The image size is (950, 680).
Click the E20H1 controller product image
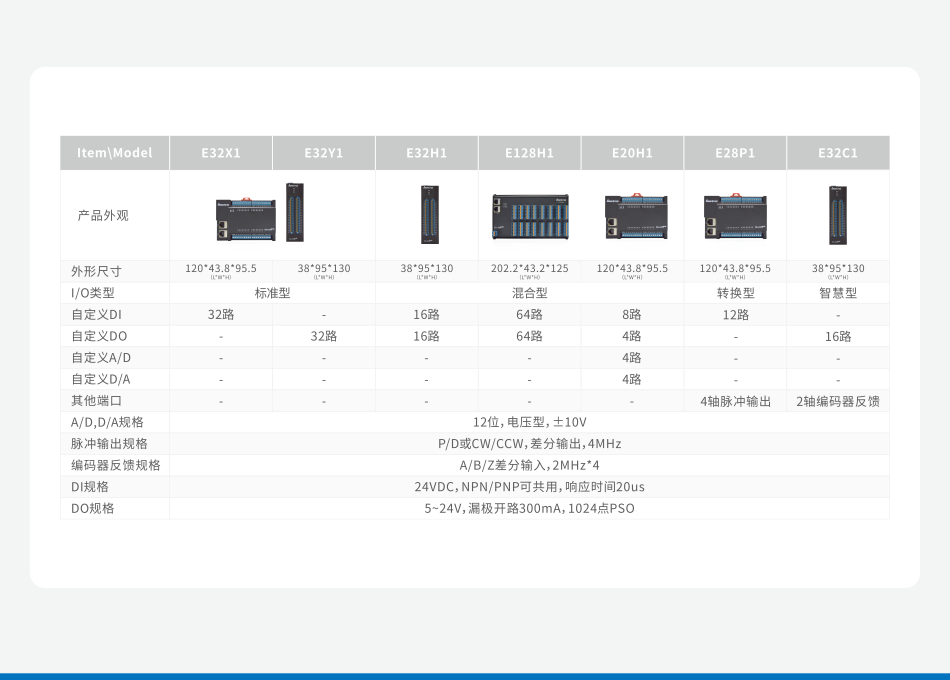(636, 217)
